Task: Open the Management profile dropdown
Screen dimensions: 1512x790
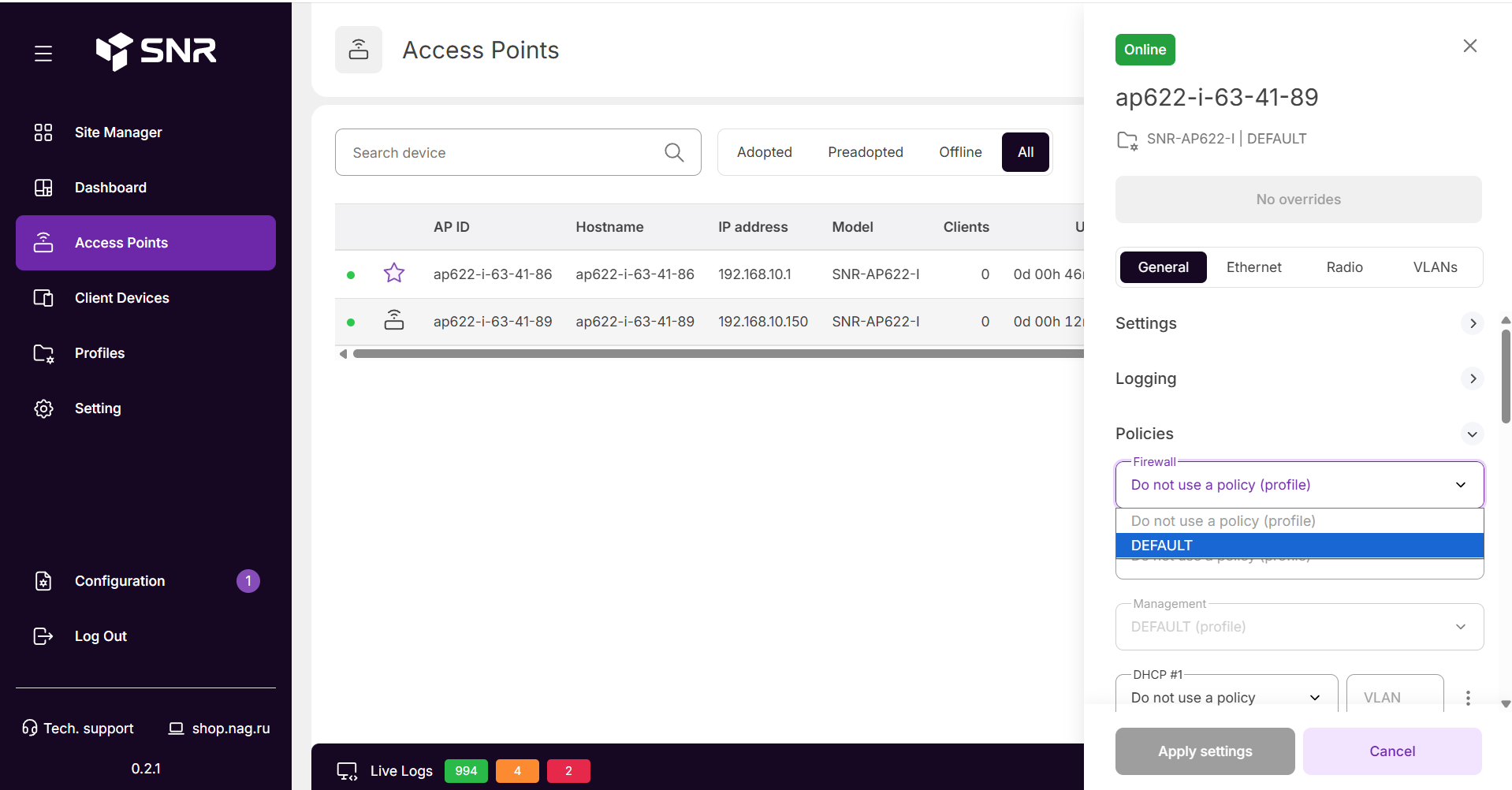Action: (1300, 627)
